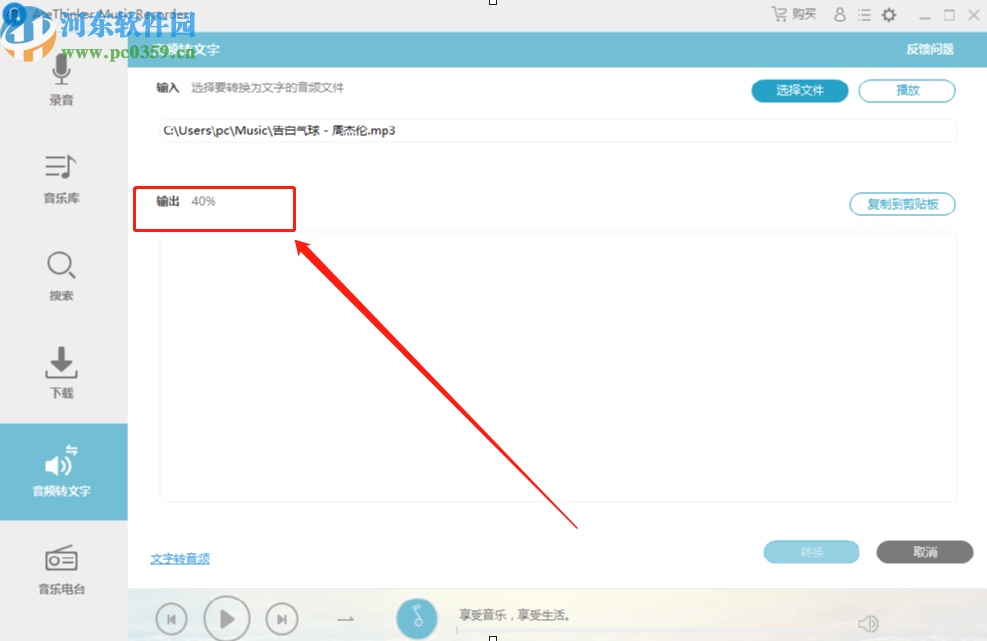Open the 音乐库 music library
987x641 pixels.
(61, 178)
